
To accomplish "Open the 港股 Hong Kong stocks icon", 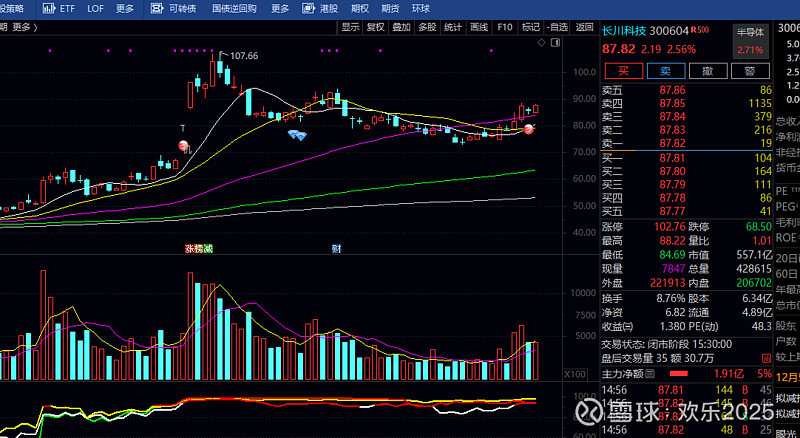I will [x=321, y=8].
